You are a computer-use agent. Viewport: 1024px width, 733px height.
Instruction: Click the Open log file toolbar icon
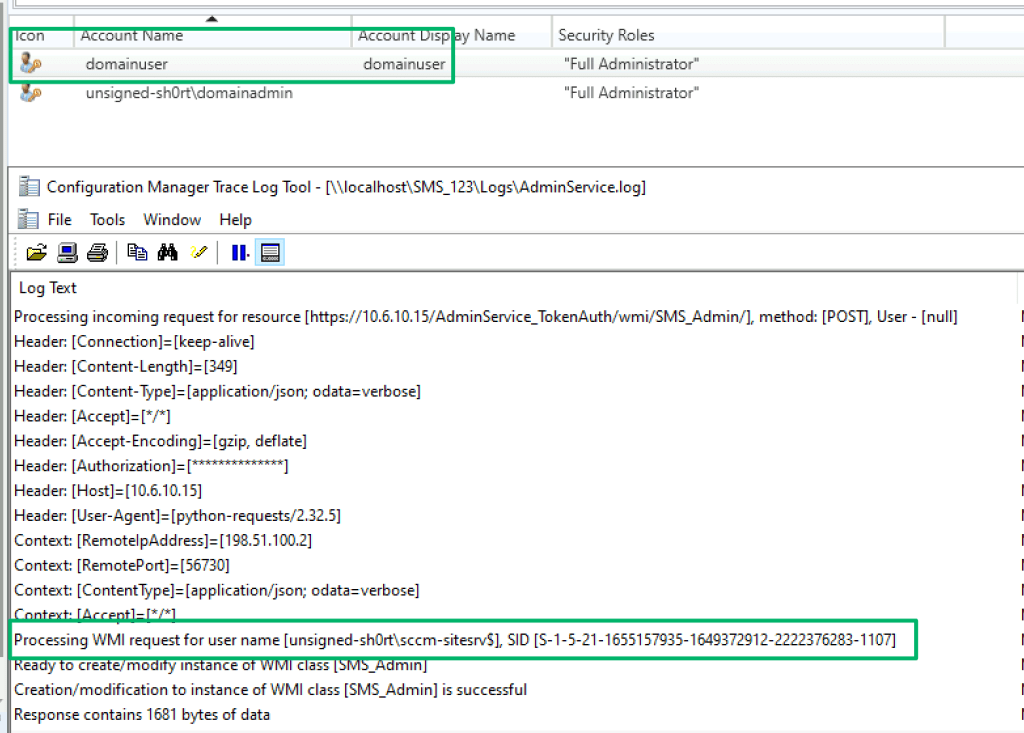(36, 253)
